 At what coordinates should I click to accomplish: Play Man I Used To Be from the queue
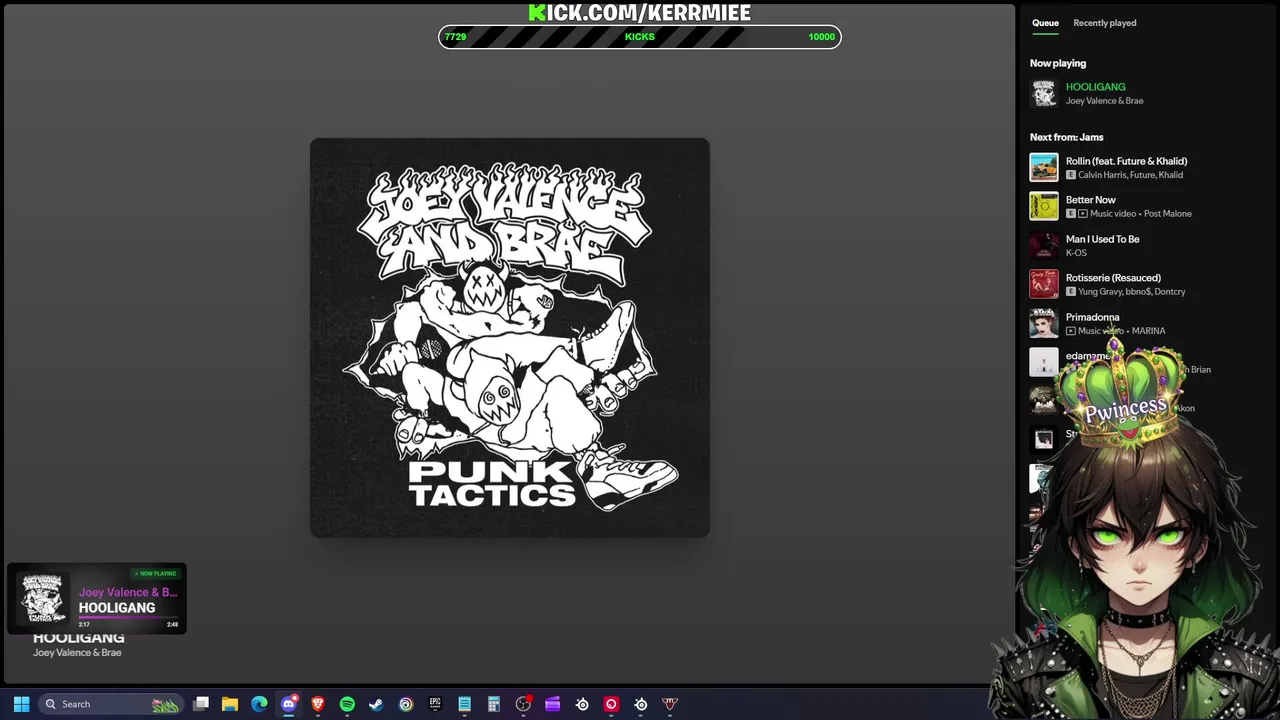pos(1102,239)
